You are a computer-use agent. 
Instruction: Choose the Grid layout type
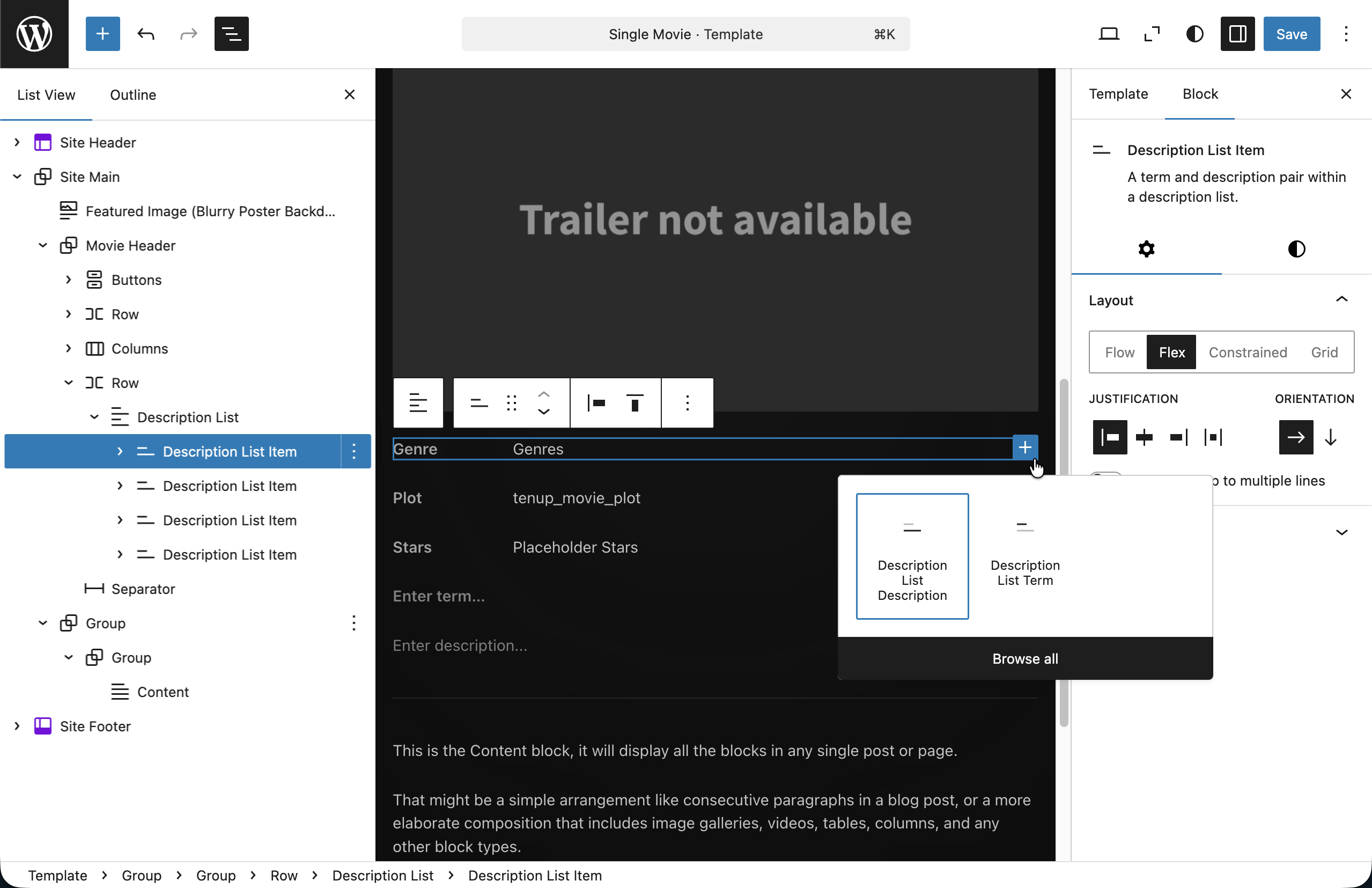pyautogui.click(x=1324, y=353)
